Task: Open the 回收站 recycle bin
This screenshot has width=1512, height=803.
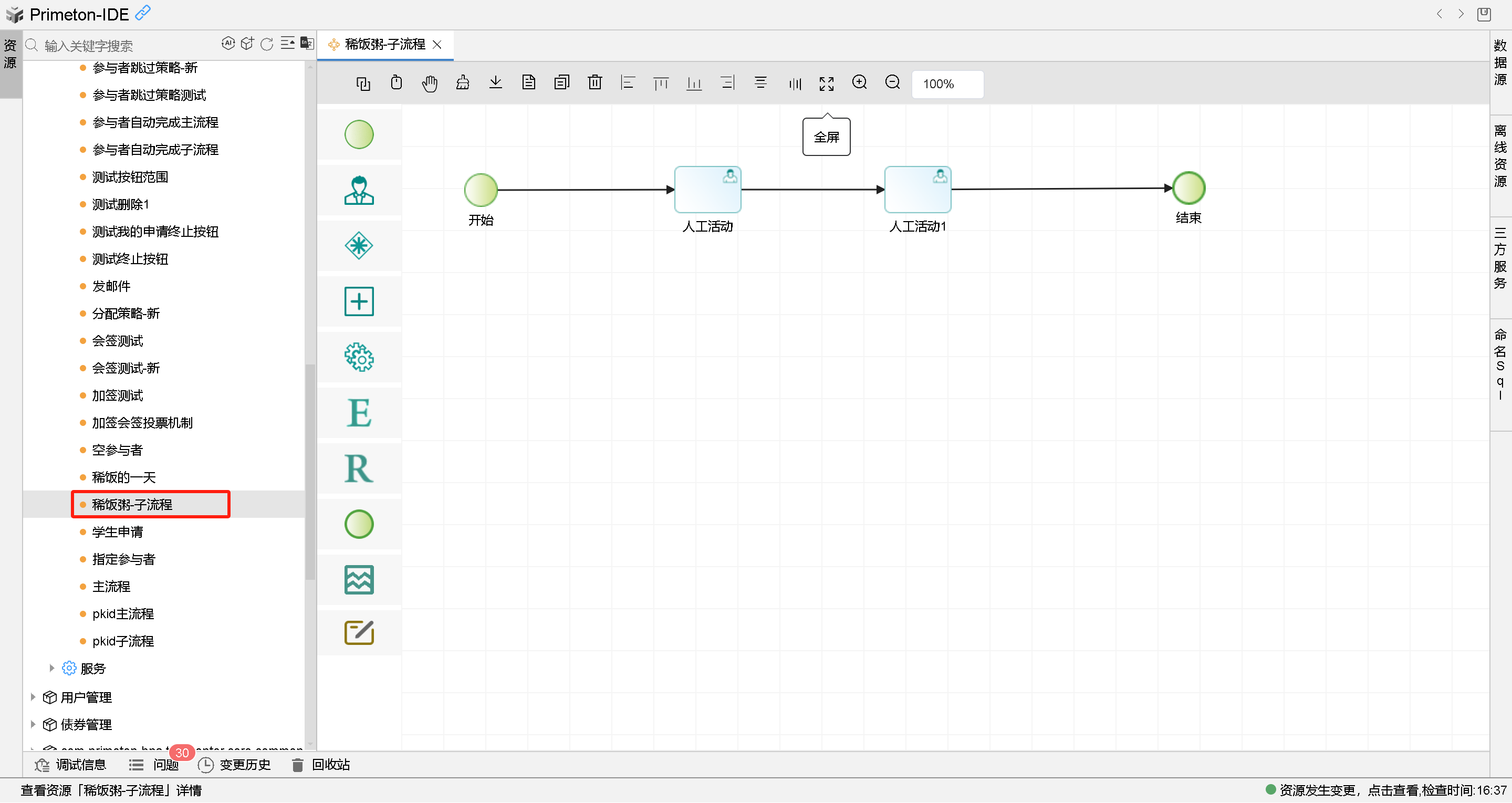Action: click(x=321, y=764)
